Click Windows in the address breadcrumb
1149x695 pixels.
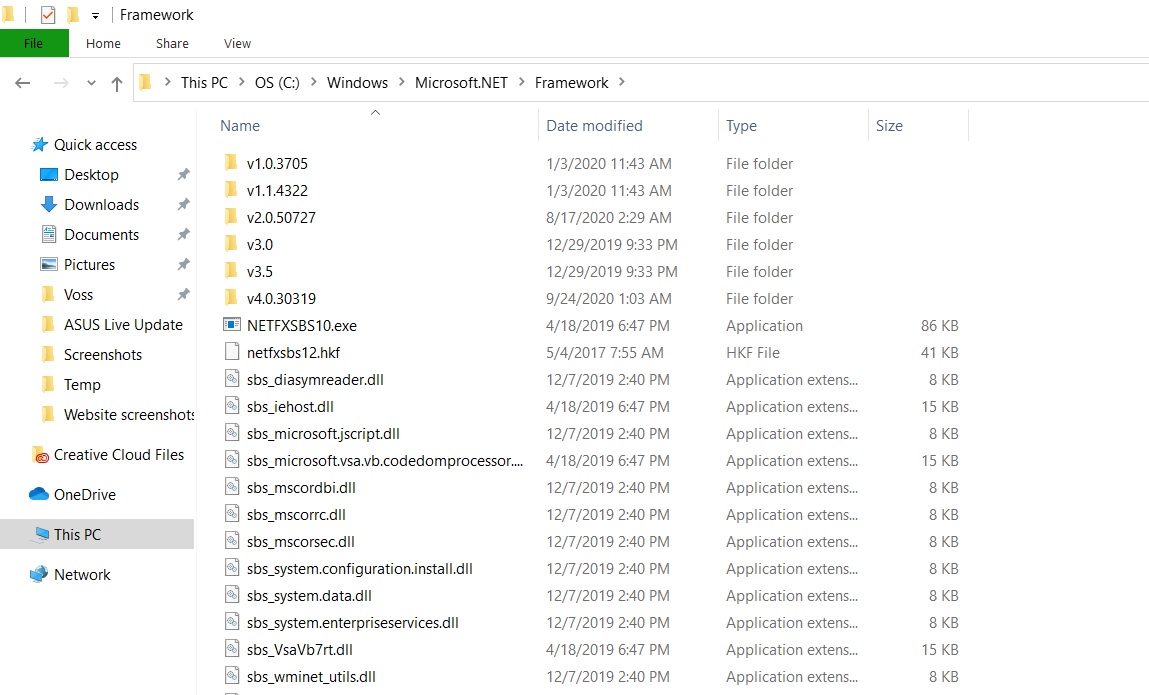tap(358, 83)
